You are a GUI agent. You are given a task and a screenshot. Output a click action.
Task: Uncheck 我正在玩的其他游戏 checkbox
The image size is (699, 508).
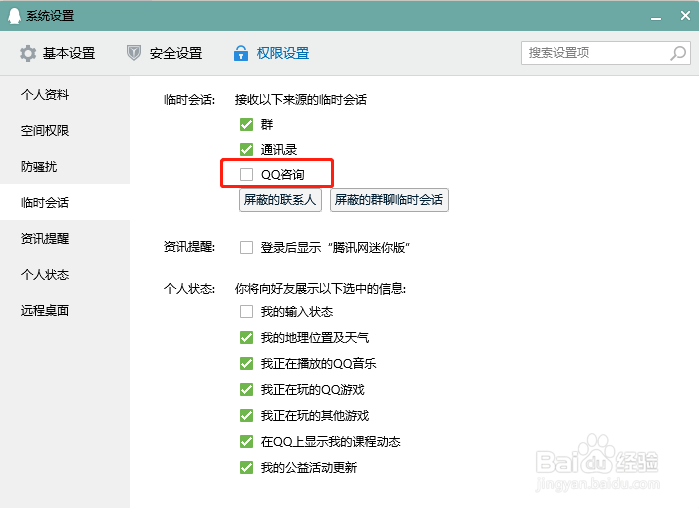247,416
